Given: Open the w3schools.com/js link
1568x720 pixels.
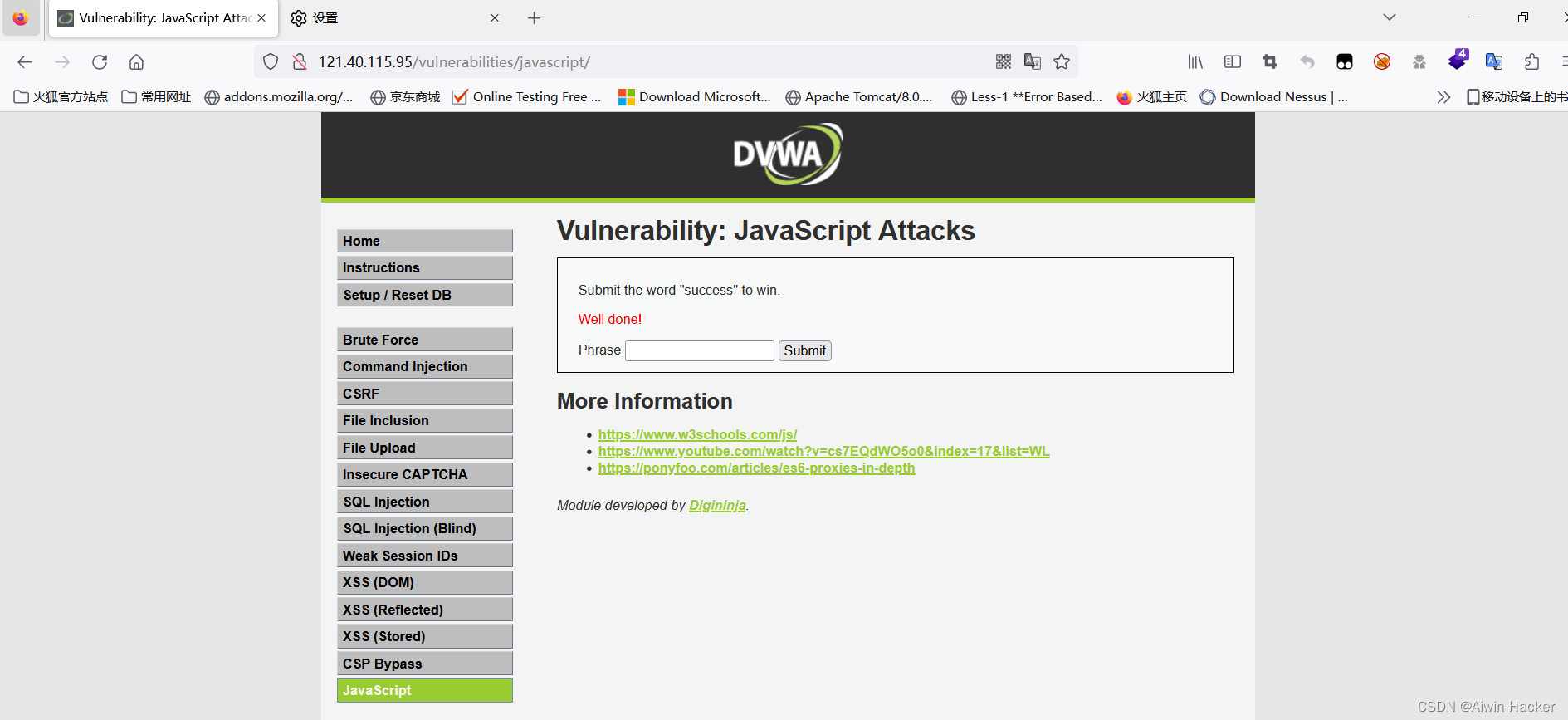Looking at the screenshot, I should [x=697, y=434].
